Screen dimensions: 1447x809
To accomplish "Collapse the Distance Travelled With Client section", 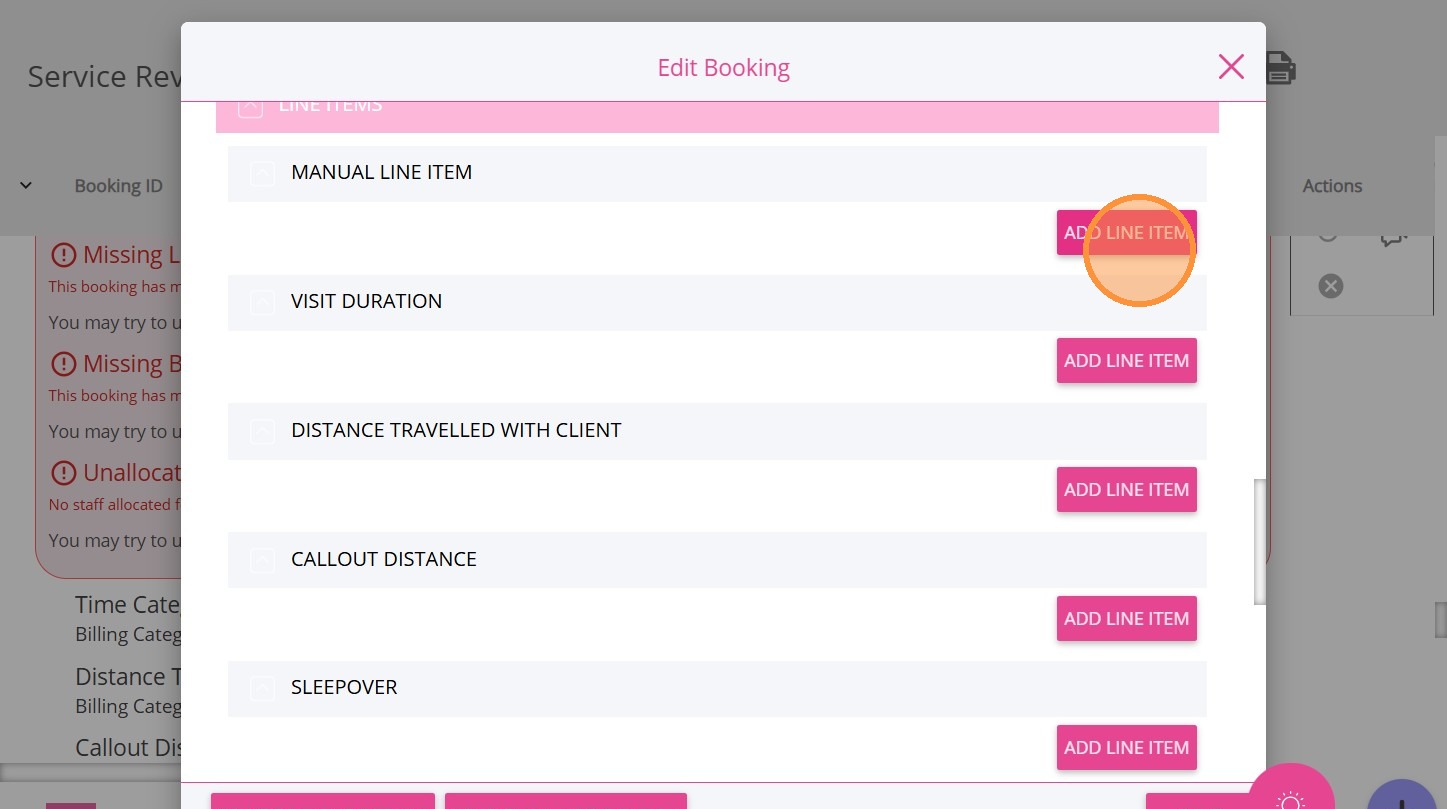I will (x=262, y=431).
